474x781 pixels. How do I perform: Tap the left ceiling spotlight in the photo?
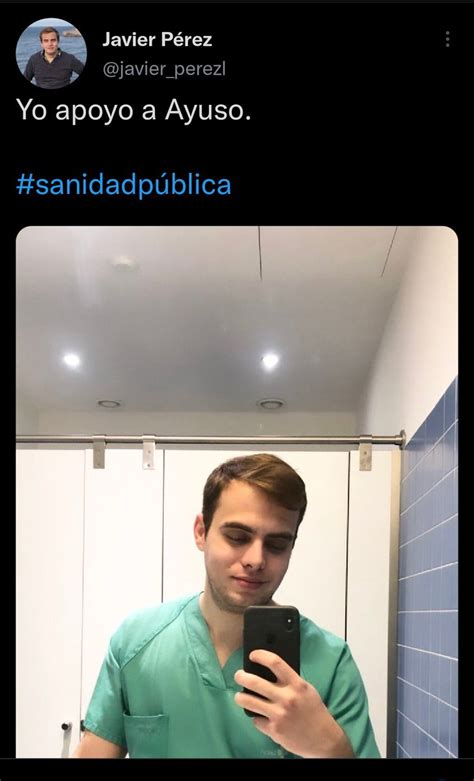[x=72, y=360]
